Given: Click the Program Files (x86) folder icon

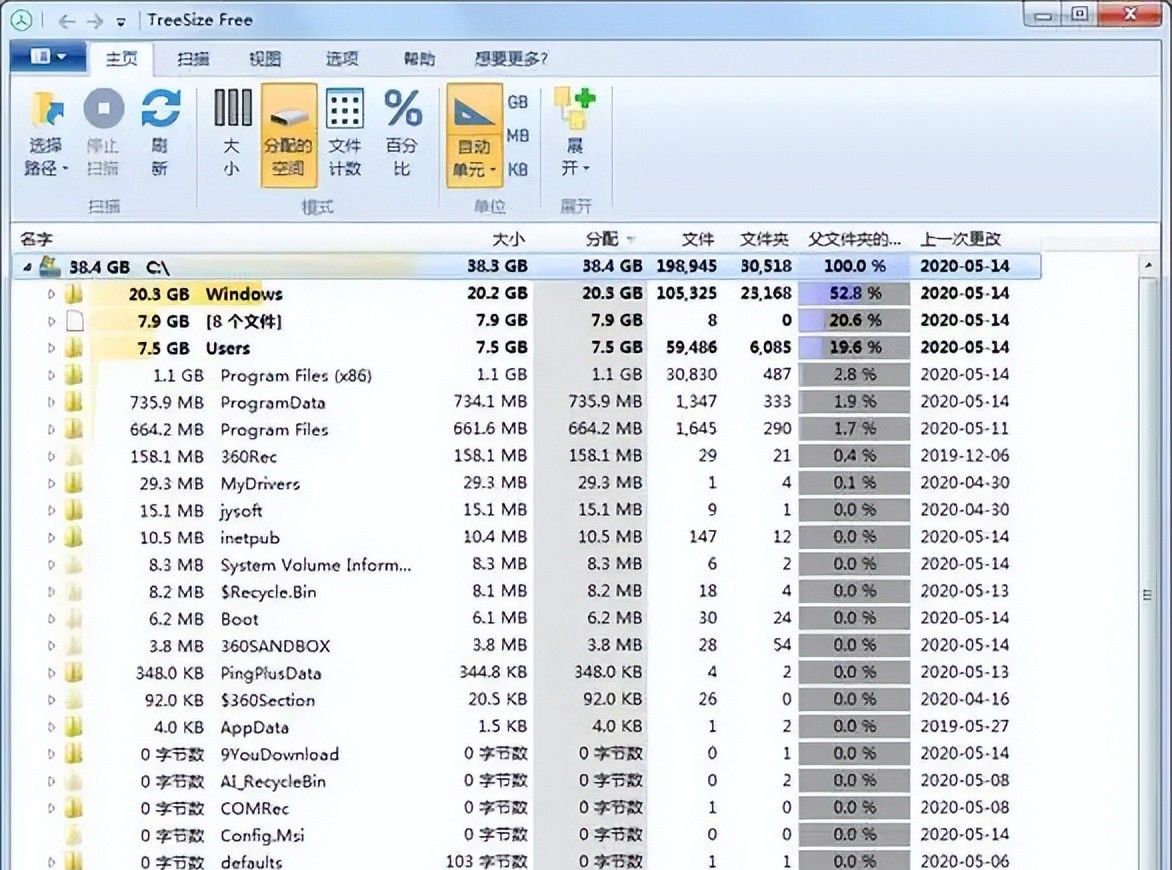Looking at the screenshot, I should [x=74, y=375].
